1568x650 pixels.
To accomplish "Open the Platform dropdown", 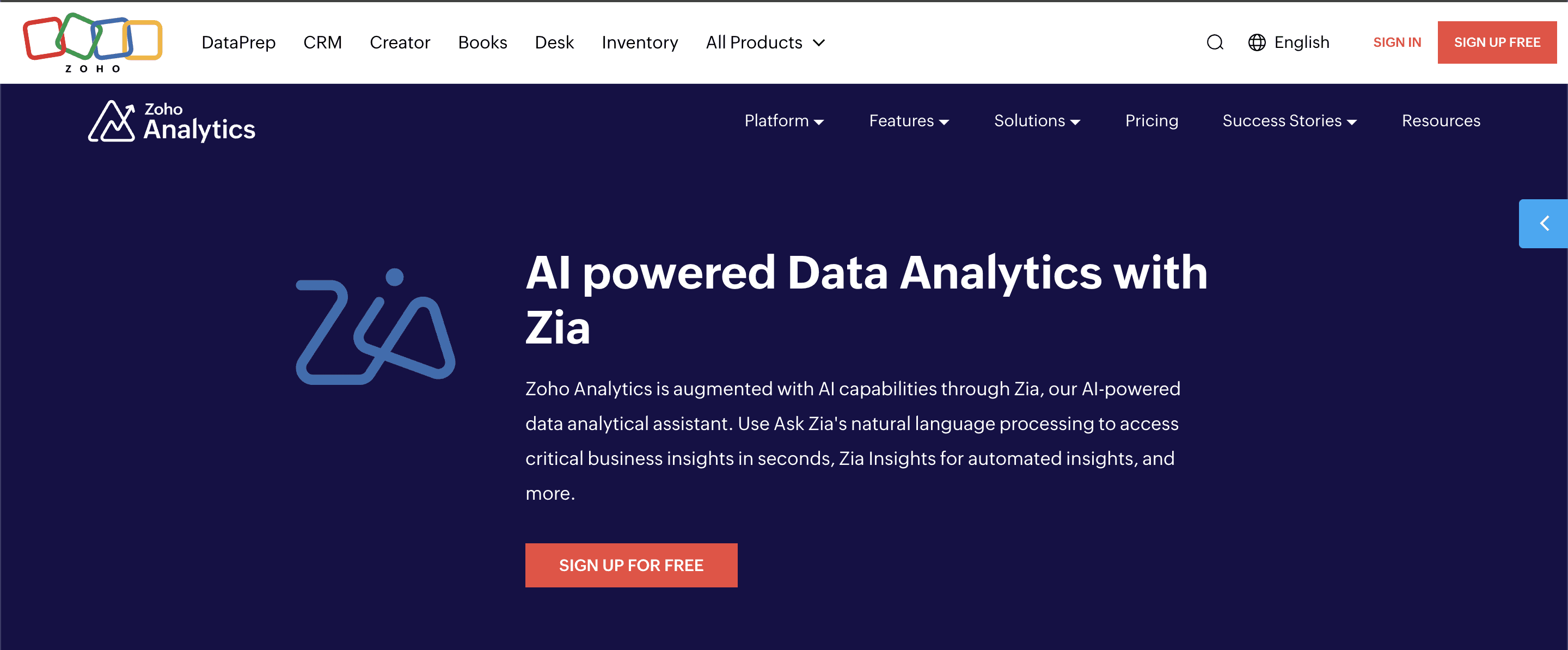I will [784, 120].
